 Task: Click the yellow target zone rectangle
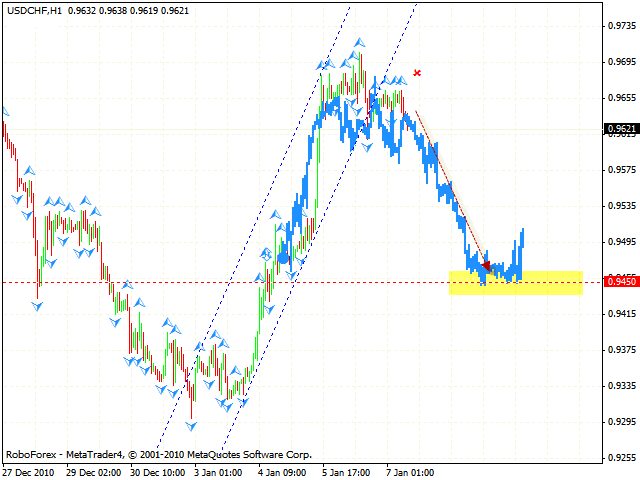(x=516, y=282)
